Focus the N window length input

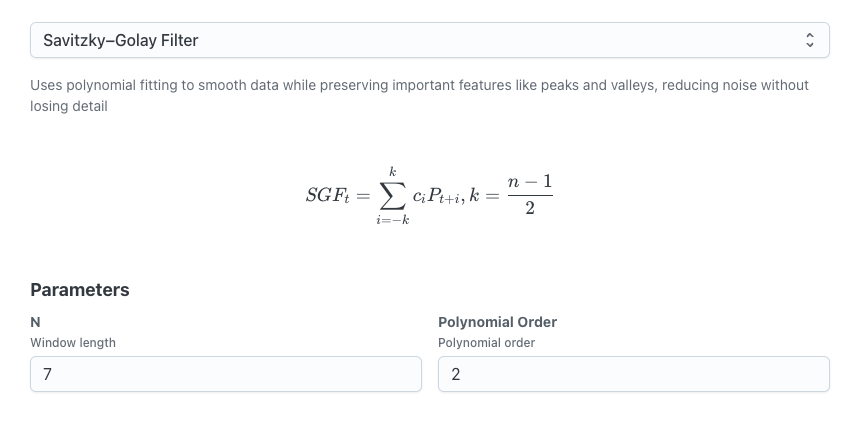(226, 375)
